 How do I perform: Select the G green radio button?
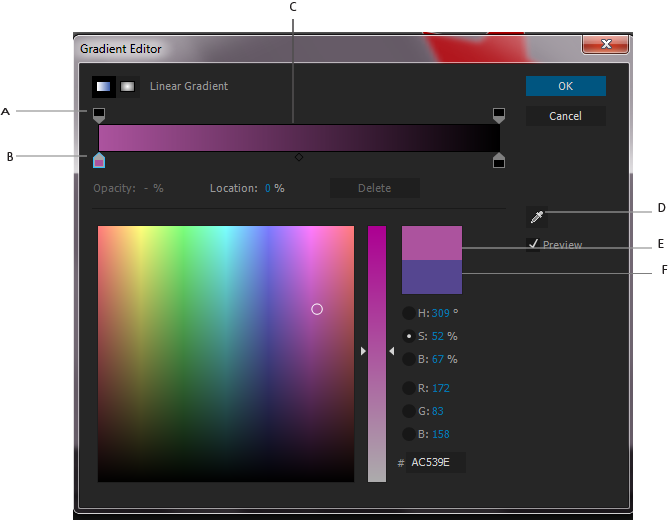pyautogui.click(x=409, y=411)
